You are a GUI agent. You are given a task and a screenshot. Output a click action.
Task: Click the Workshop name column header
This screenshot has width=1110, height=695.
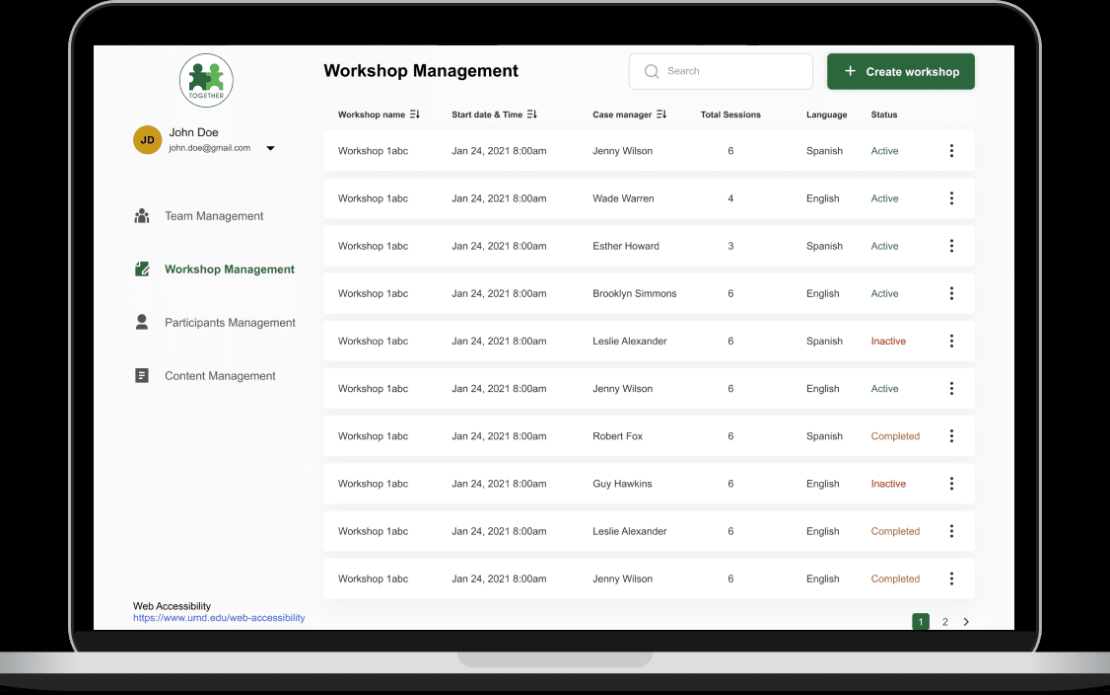pyautogui.click(x=371, y=115)
